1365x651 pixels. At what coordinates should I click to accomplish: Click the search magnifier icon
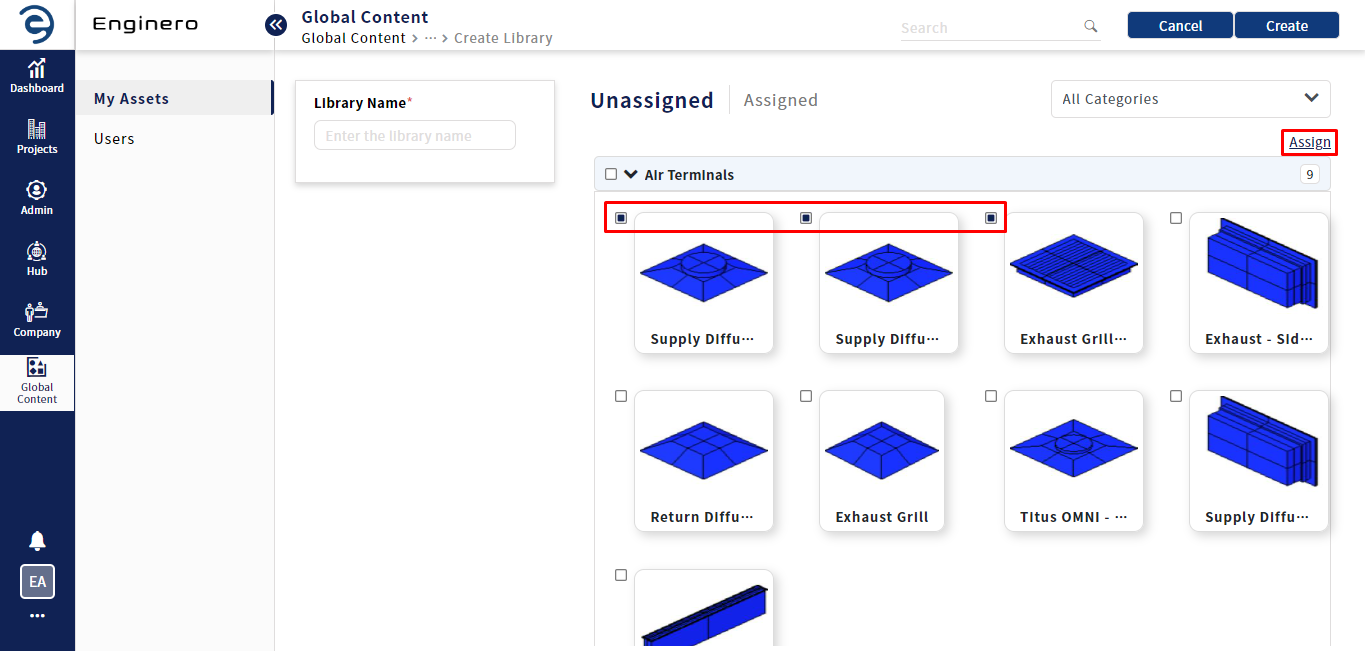point(1091,27)
